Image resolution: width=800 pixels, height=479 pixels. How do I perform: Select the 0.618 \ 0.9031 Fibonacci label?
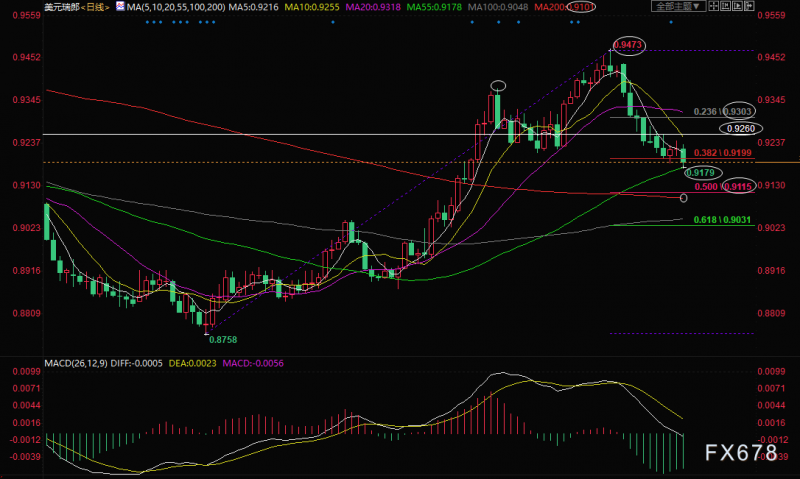(x=722, y=220)
